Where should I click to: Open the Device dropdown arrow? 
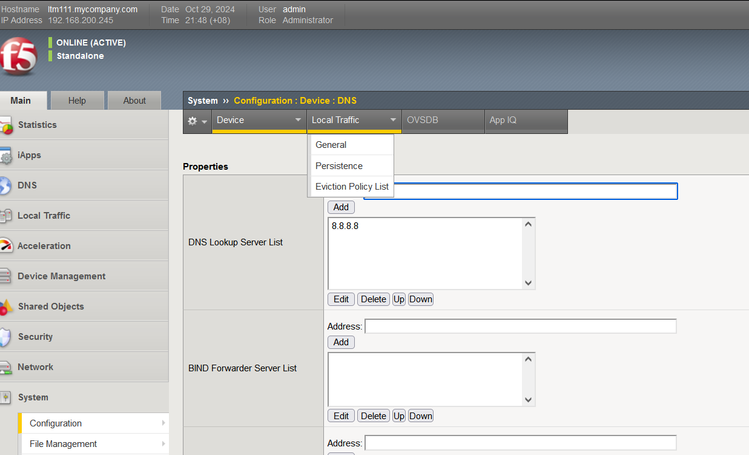point(298,120)
